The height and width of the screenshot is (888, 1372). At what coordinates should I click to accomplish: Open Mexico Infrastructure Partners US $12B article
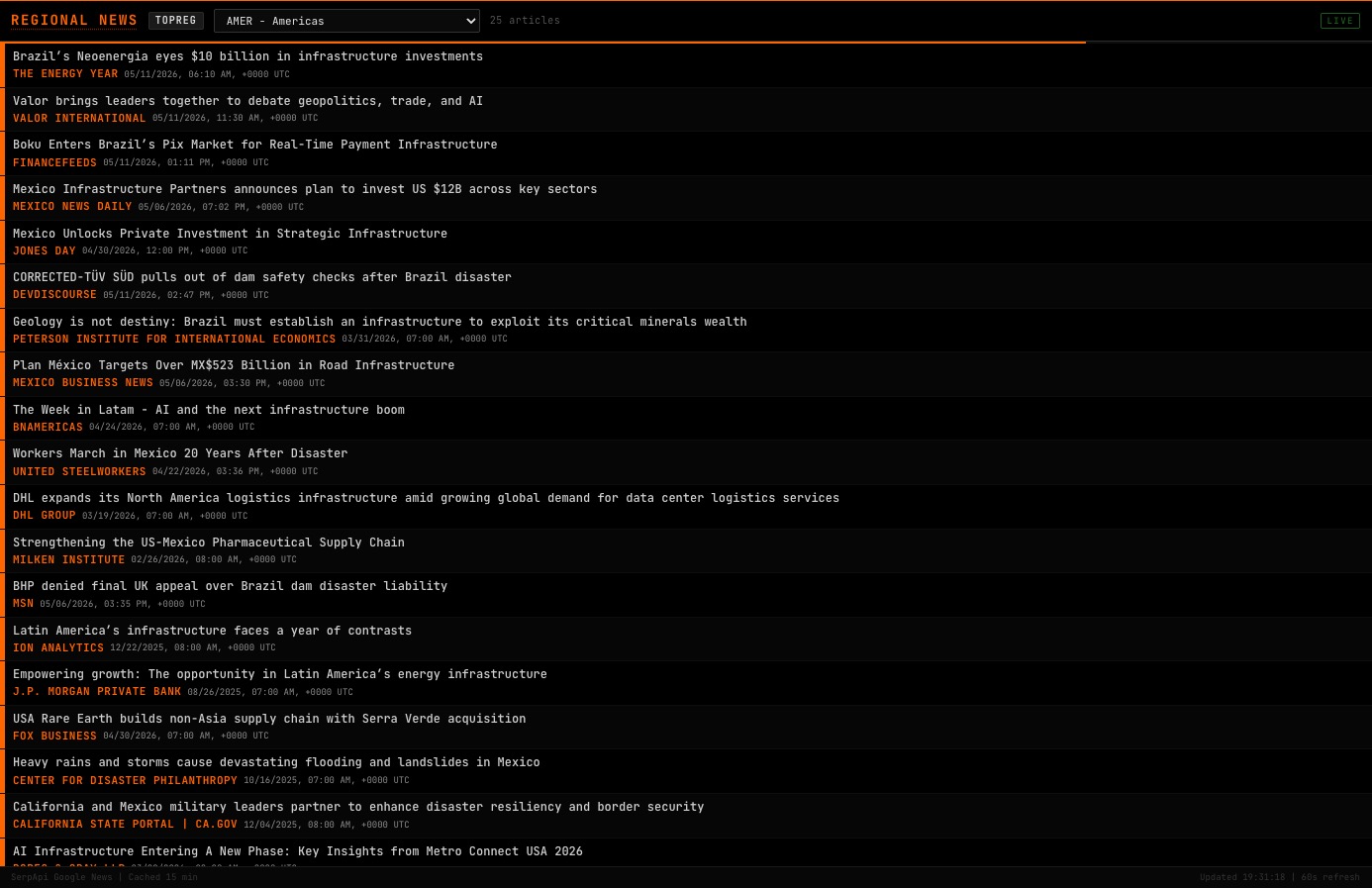tap(305, 189)
